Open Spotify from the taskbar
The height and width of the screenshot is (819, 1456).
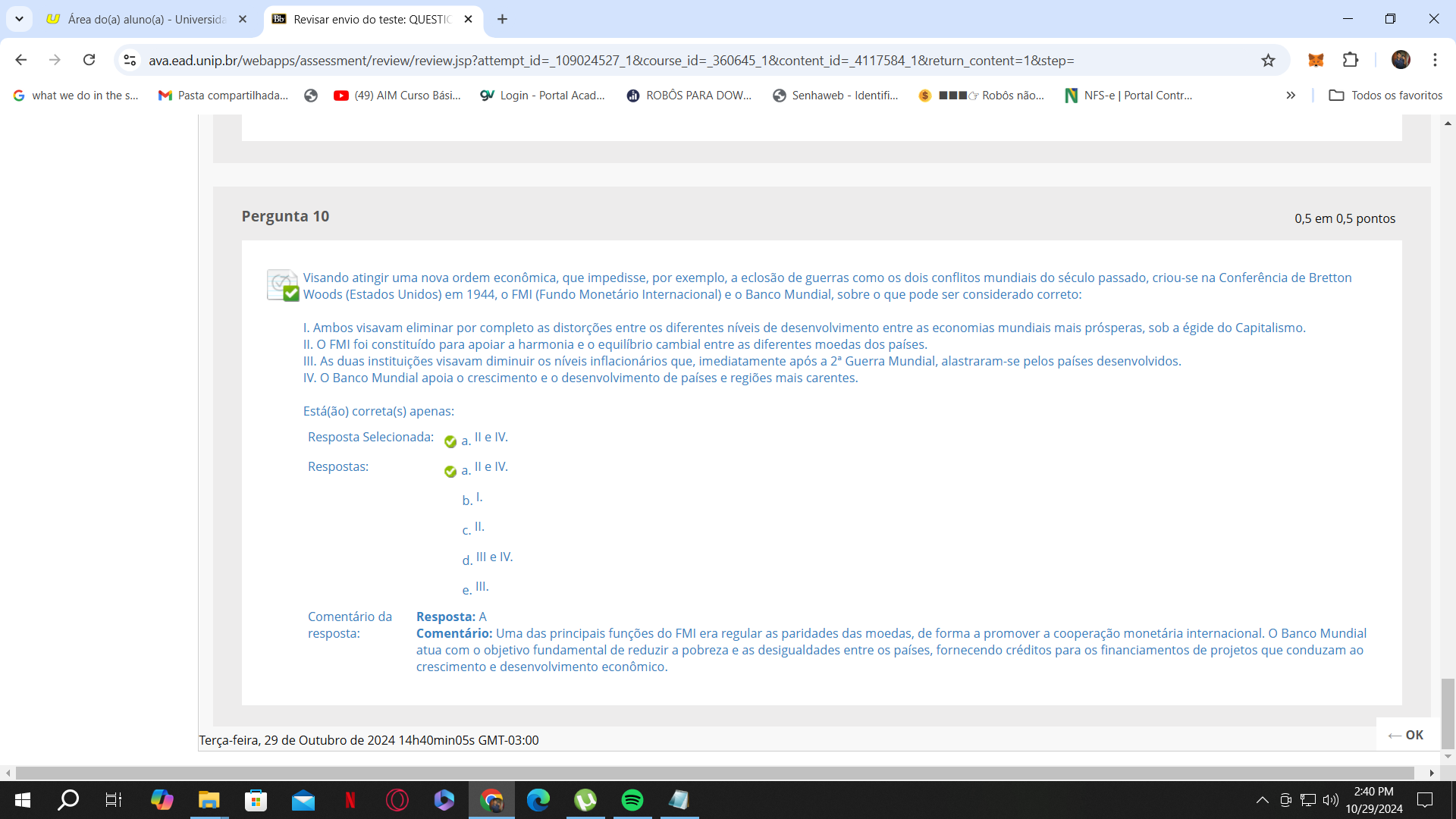632,800
